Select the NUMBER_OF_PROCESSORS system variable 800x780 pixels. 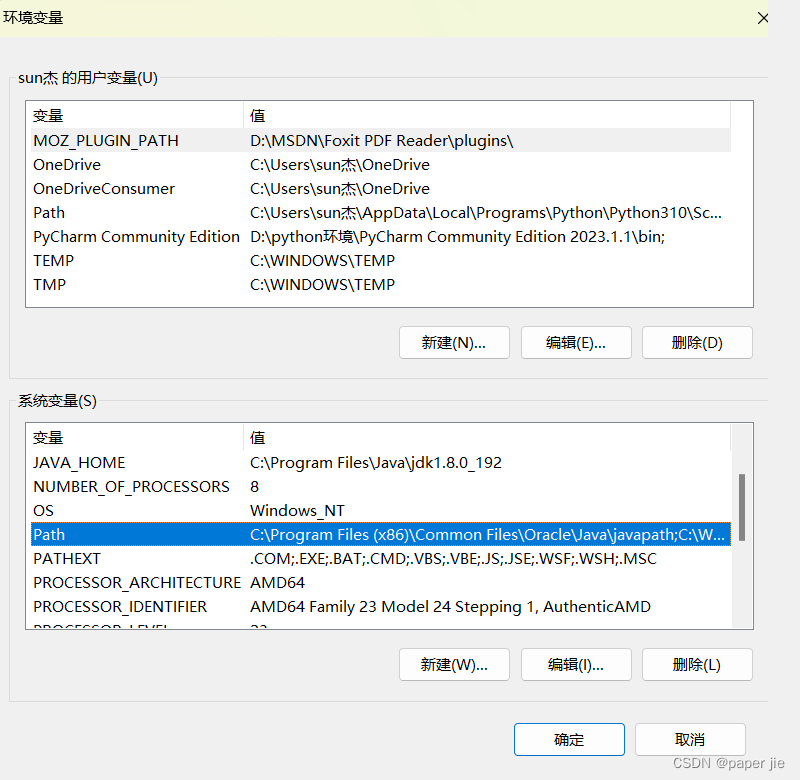[381, 486]
